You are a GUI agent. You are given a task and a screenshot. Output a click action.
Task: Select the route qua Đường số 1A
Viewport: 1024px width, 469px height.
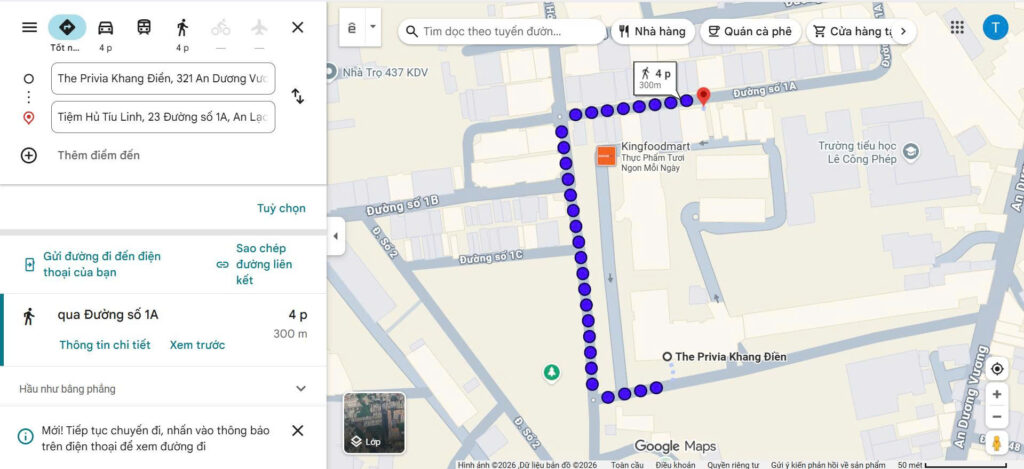[x=163, y=330]
